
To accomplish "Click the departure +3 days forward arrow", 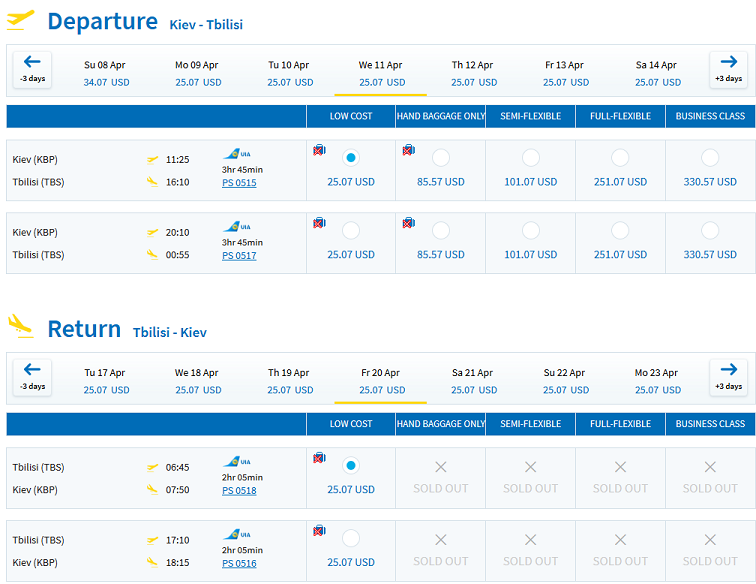I will tap(728, 70).
